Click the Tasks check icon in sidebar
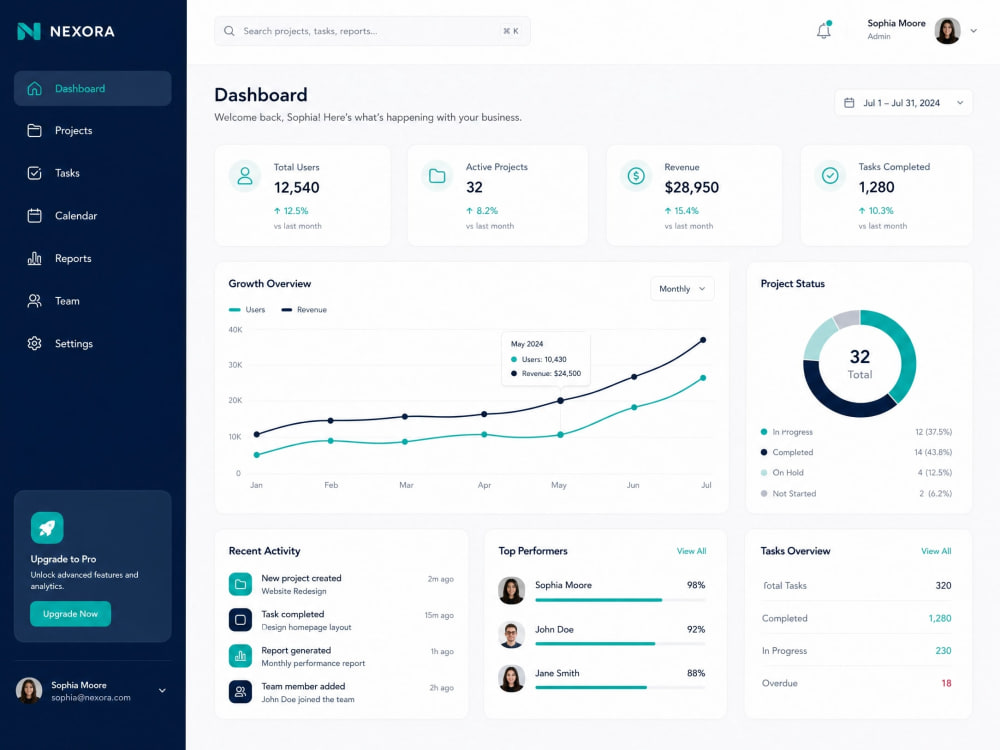The width and height of the screenshot is (1000, 750). click(x=34, y=173)
